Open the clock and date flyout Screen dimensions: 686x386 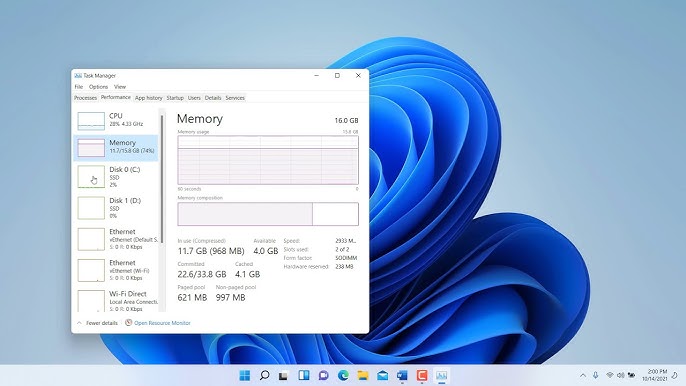coord(655,375)
